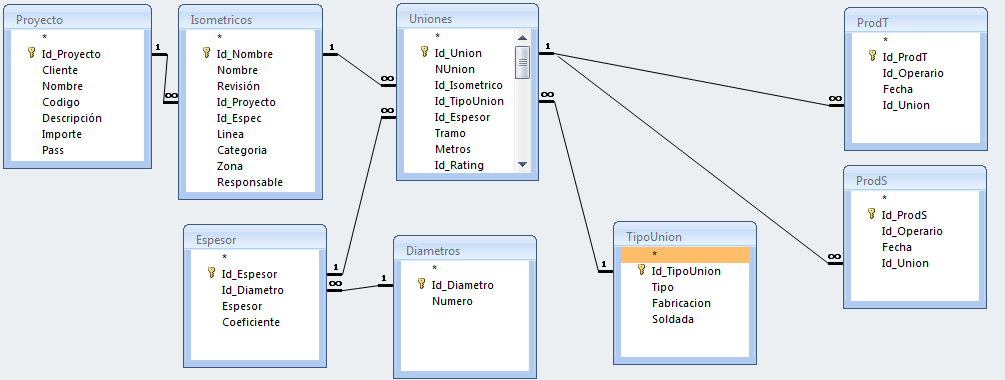Select the Id_Operario field in the ProdS table

click(912, 231)
